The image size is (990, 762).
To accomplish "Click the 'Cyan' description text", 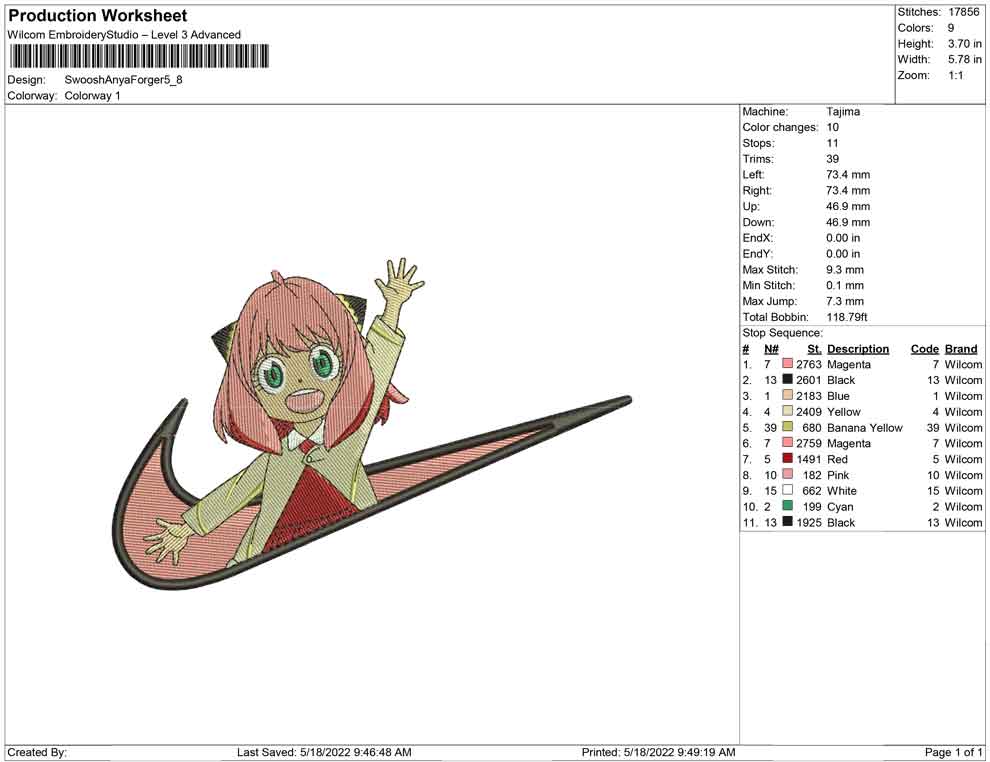I will [840, 506].
